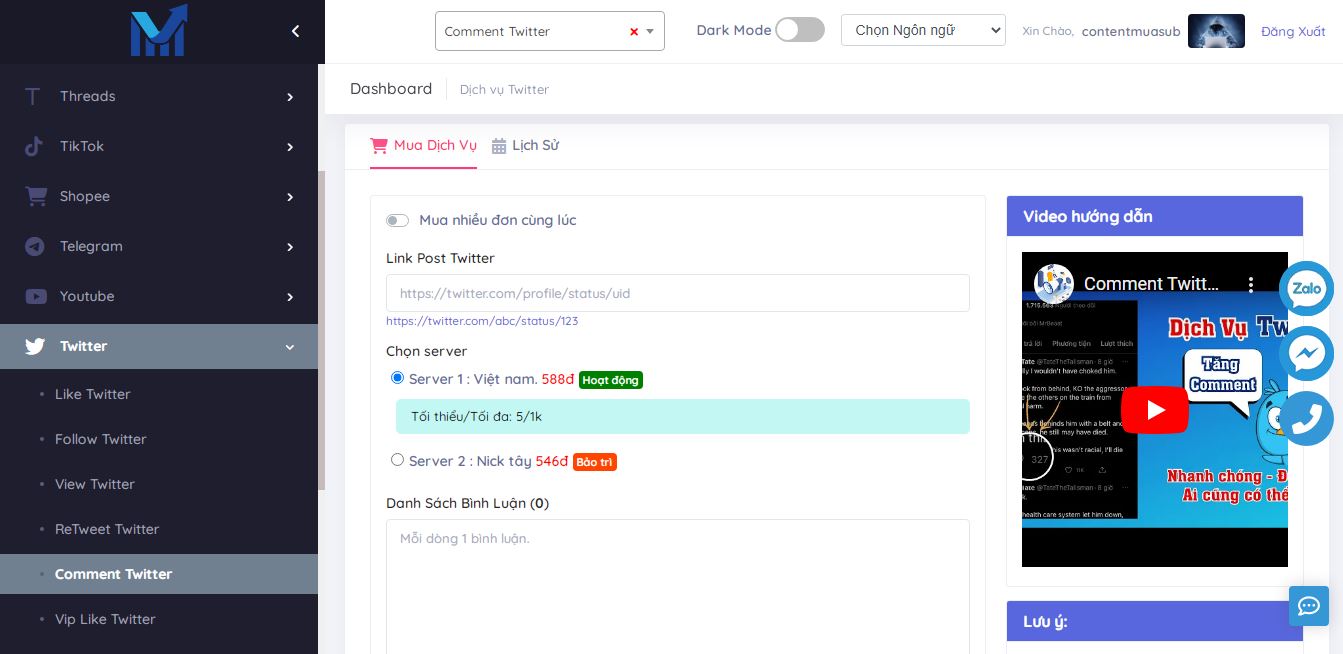
Task: Open Comment Twitter submenu item
Action: [159, 574]
